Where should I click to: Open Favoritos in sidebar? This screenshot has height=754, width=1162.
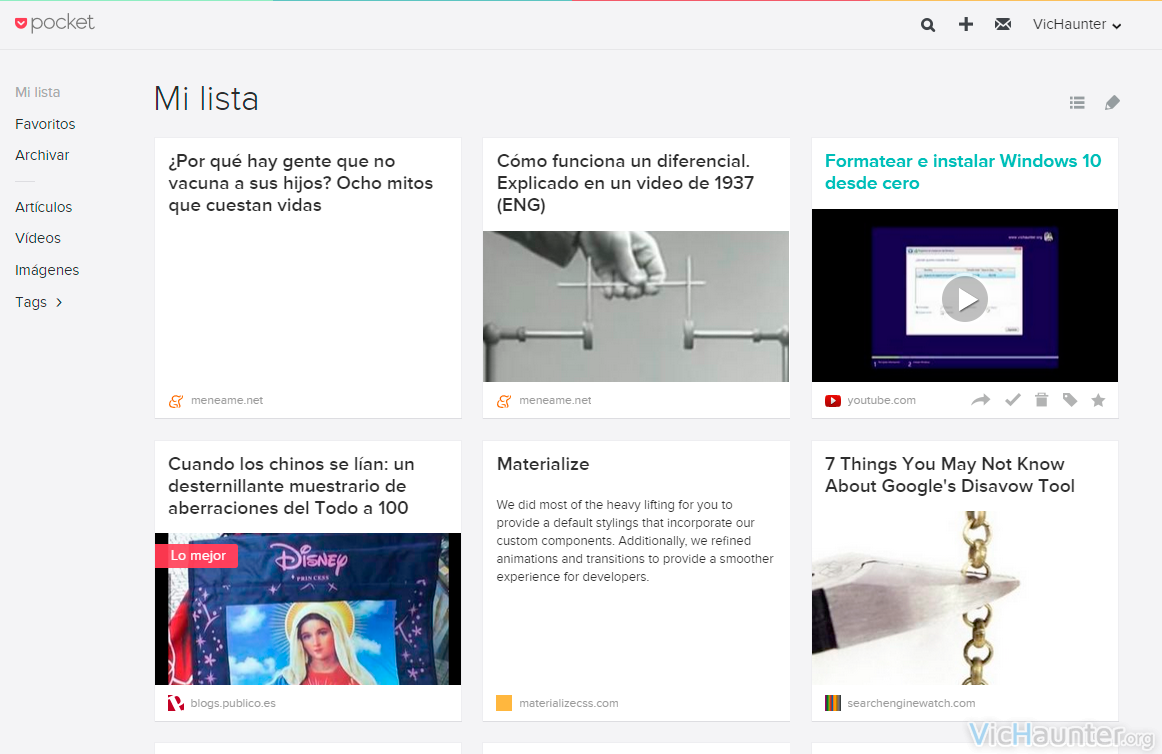coord(45,124)
